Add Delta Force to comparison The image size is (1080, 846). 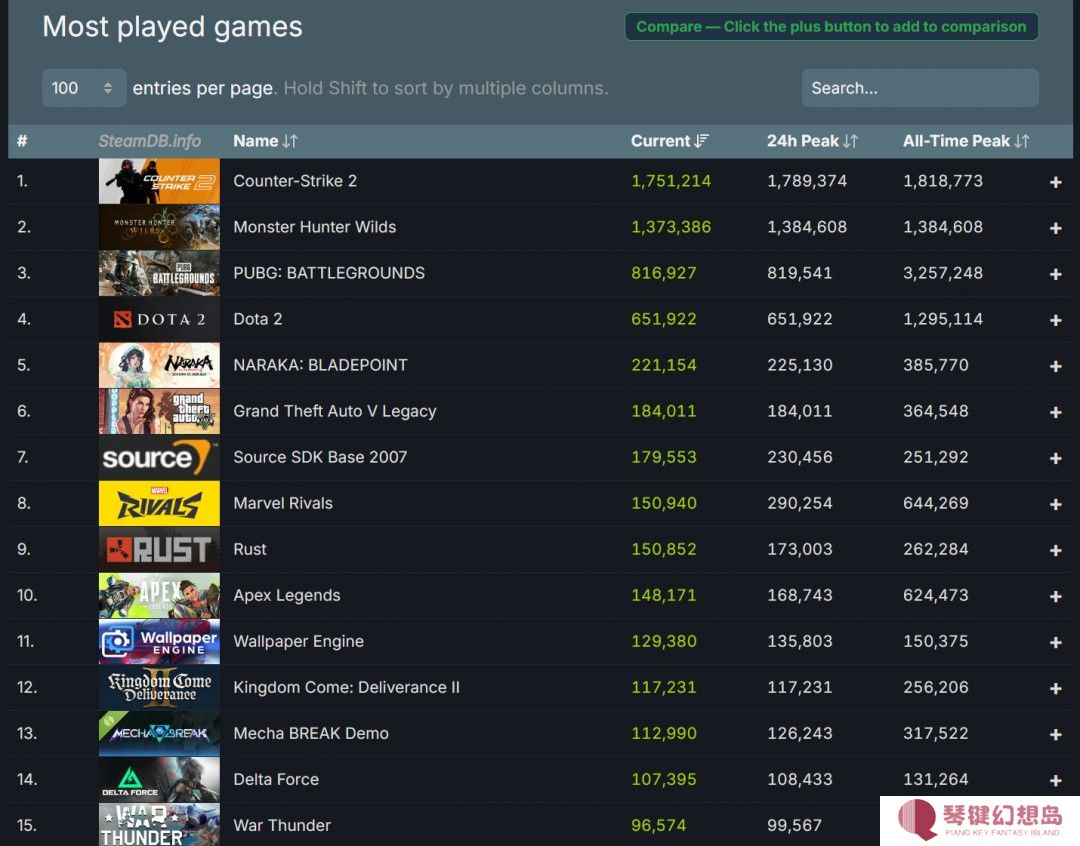1055,781
